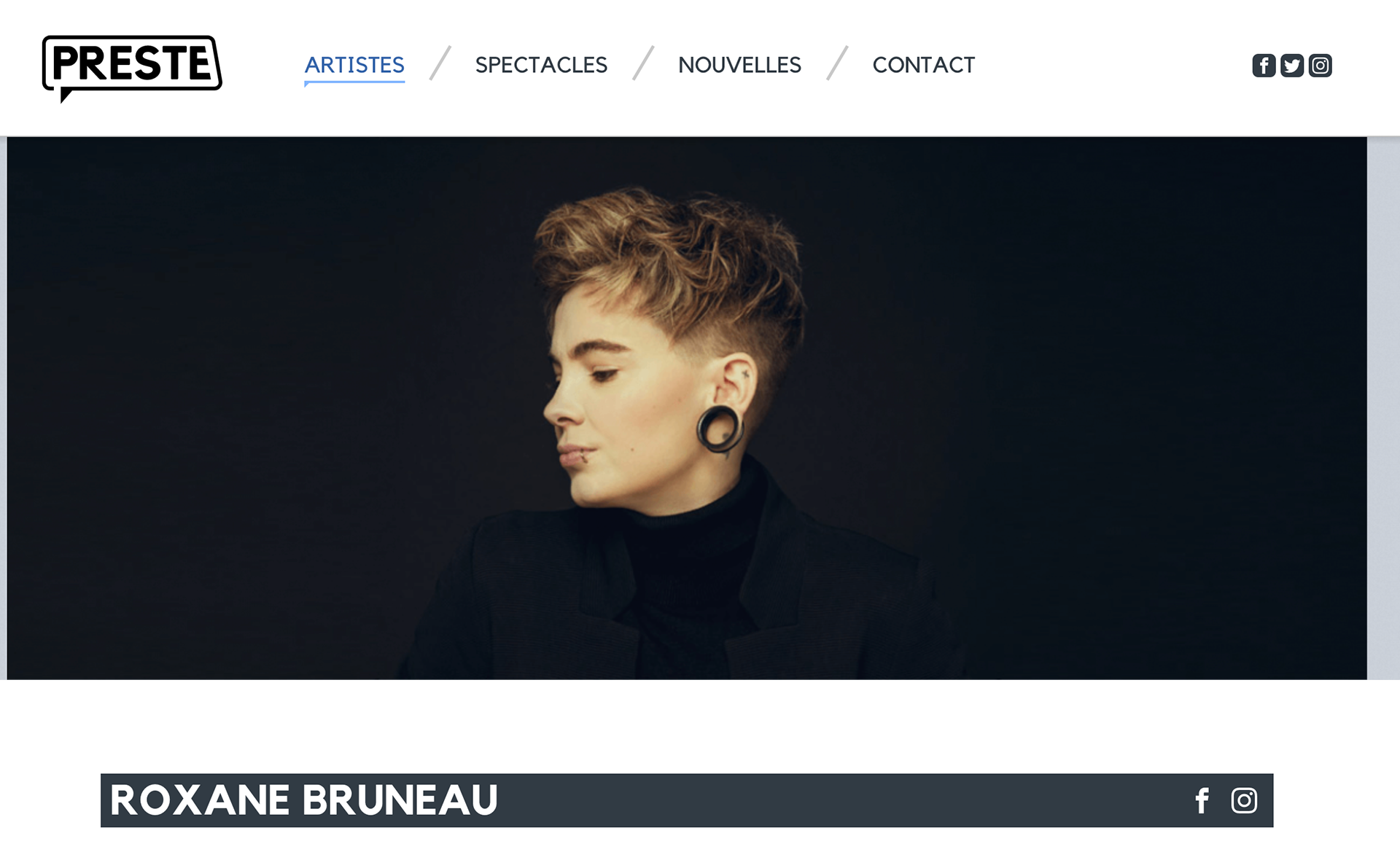Click the Roxane Bruneau hero photo
Screen dimensions: 1400x852
(687, 408)
